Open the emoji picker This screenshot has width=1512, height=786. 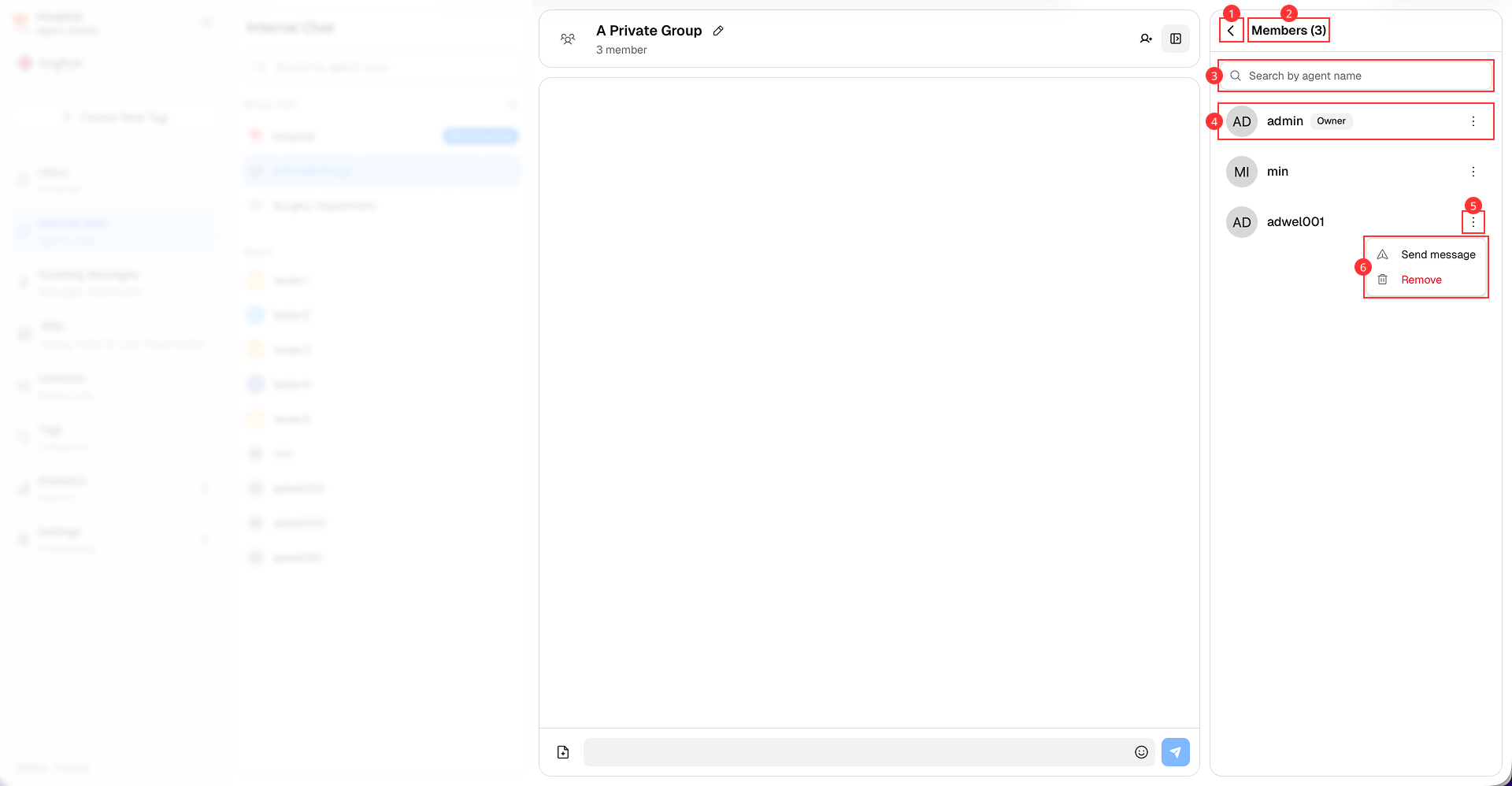pos(1141,752)
